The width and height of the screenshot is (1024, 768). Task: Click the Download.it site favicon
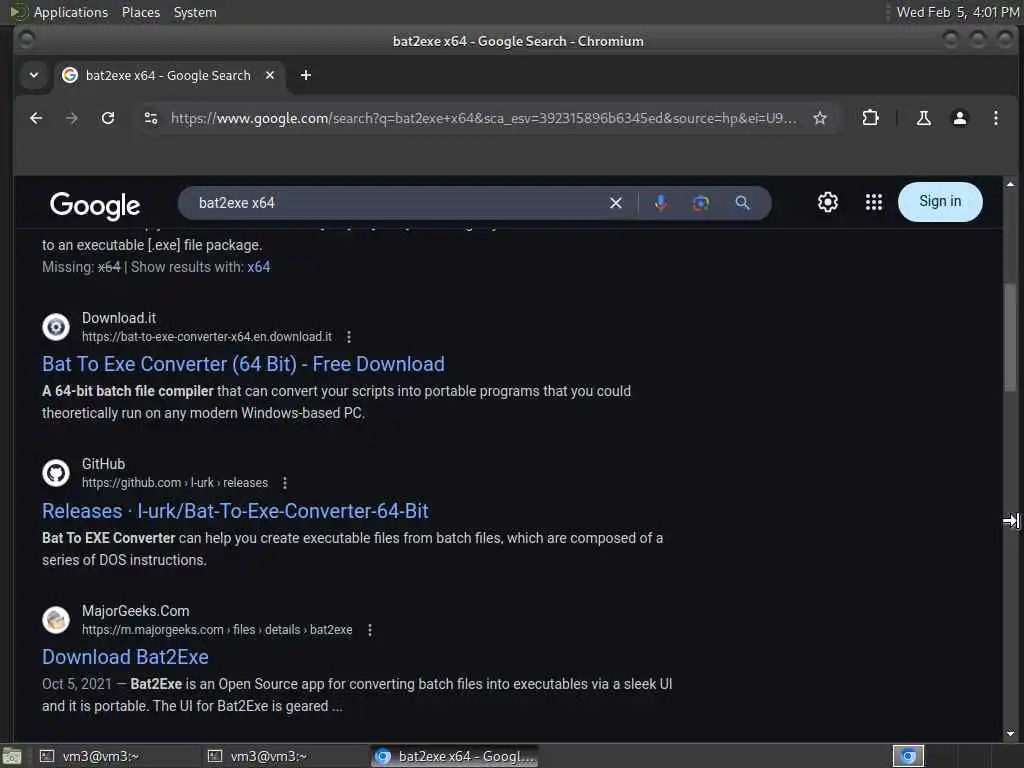[56, 327]
